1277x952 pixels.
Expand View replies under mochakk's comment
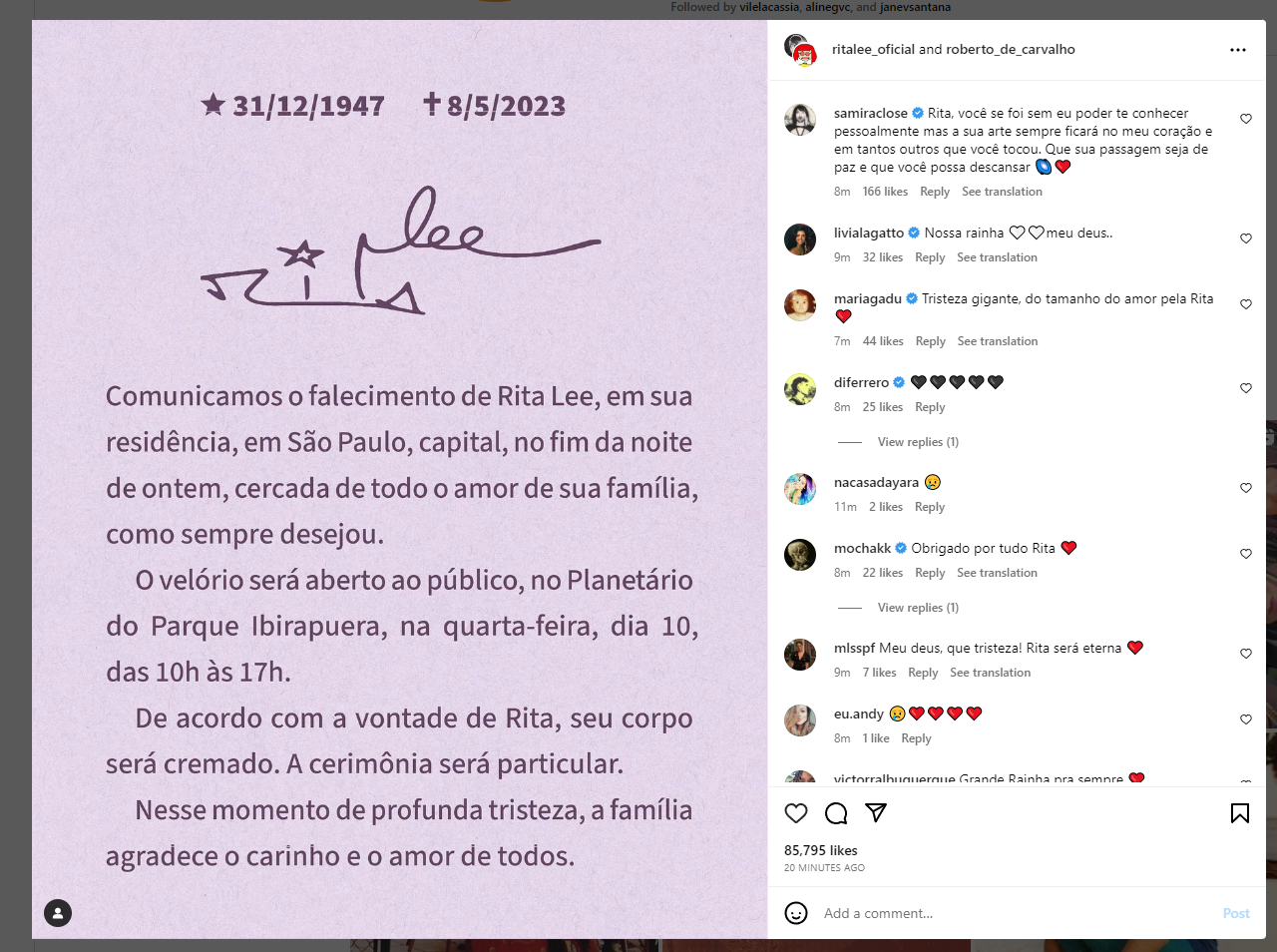point(918,608)
